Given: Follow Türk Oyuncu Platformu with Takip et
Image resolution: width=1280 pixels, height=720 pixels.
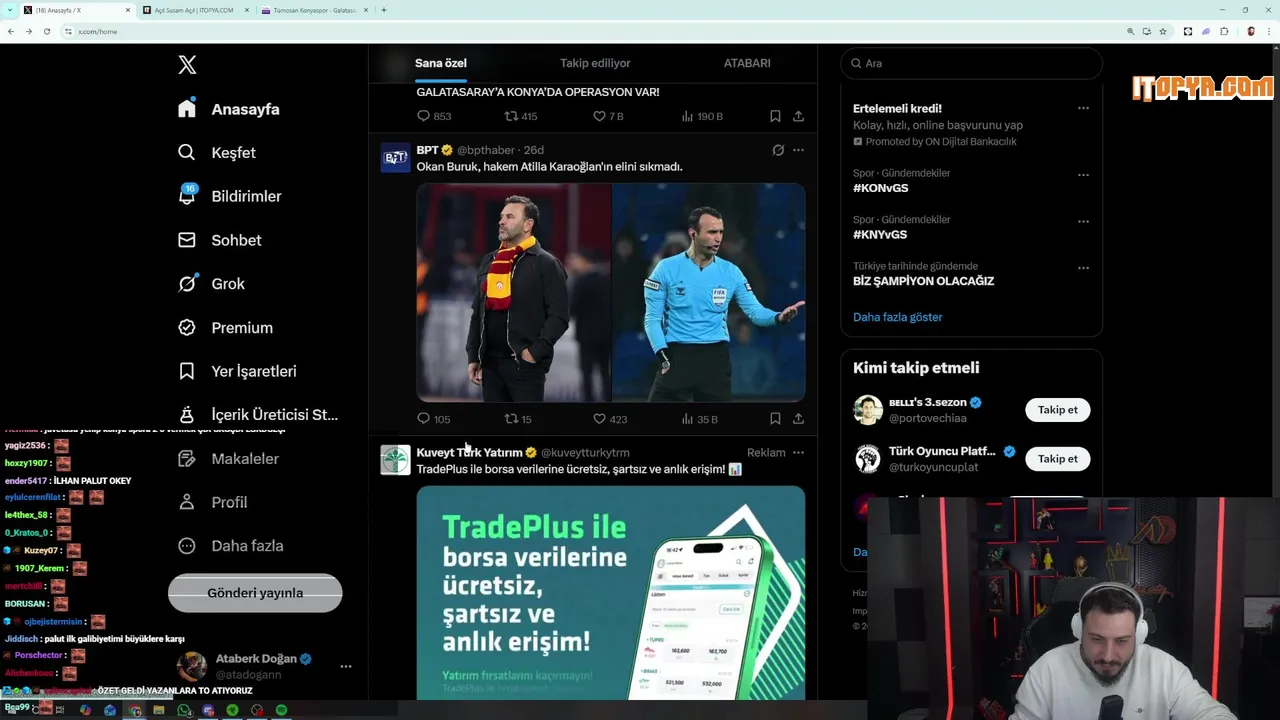Looking at the screenshot, I should click(x=1057, y=459).
